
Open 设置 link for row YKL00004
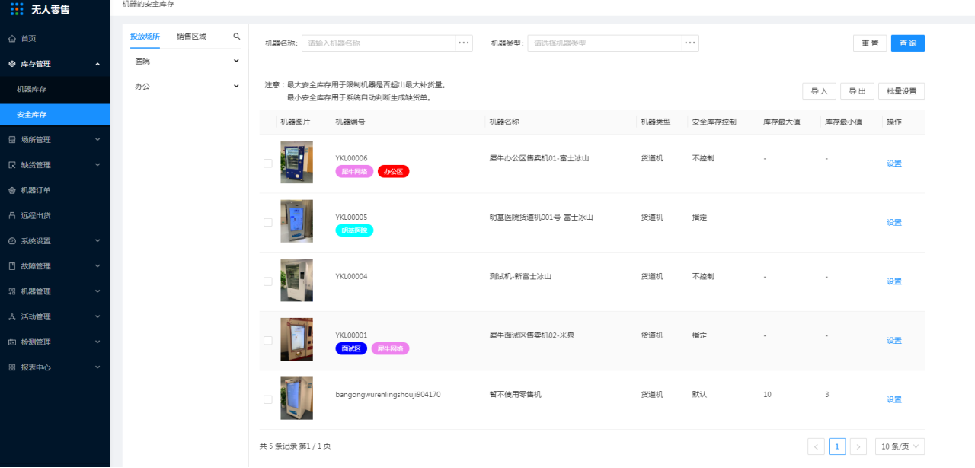(x=894, y=282)
